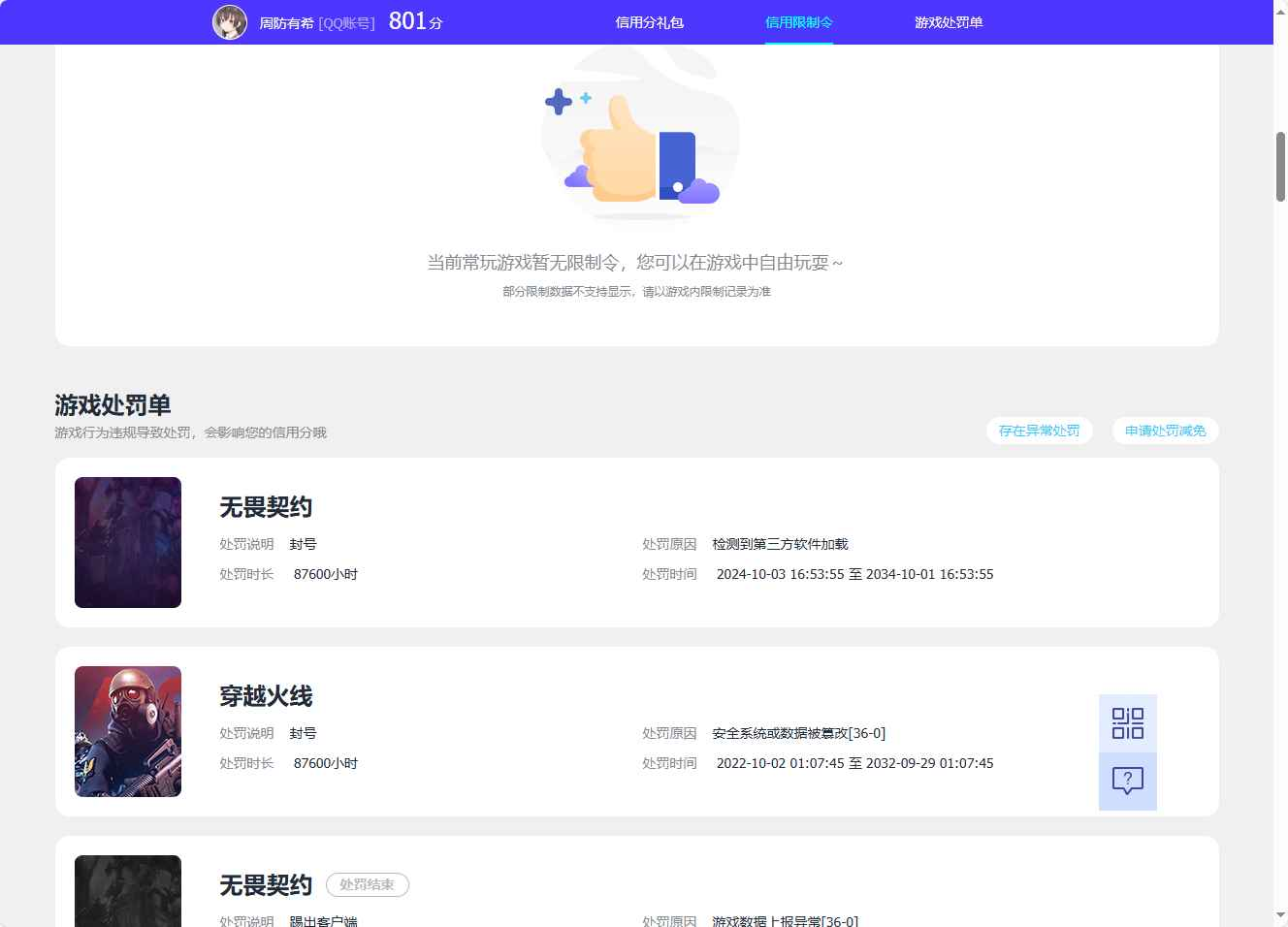Click the 存在异常处罚 button
Image resolution: width=1288 pixels, height=927 pixels.
pyautogui.click(x=1040, y=431)
